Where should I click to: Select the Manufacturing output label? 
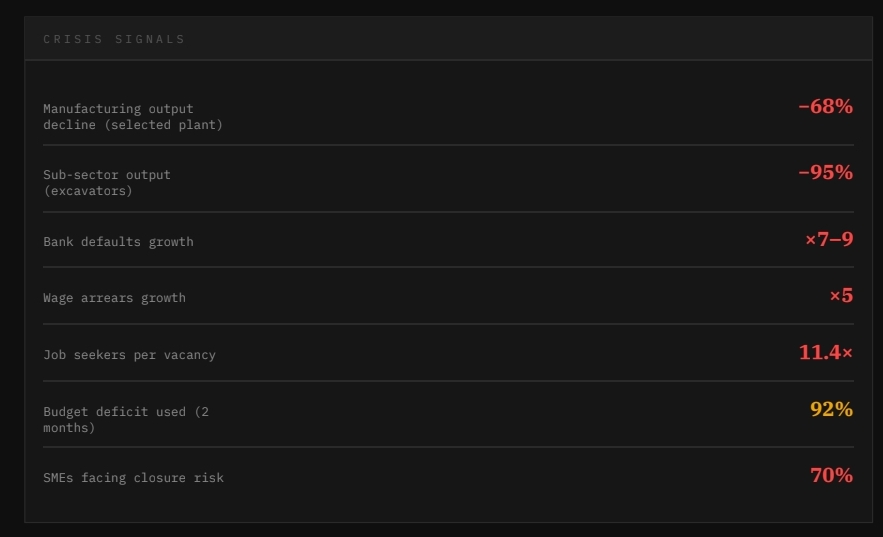coord(118,108)
